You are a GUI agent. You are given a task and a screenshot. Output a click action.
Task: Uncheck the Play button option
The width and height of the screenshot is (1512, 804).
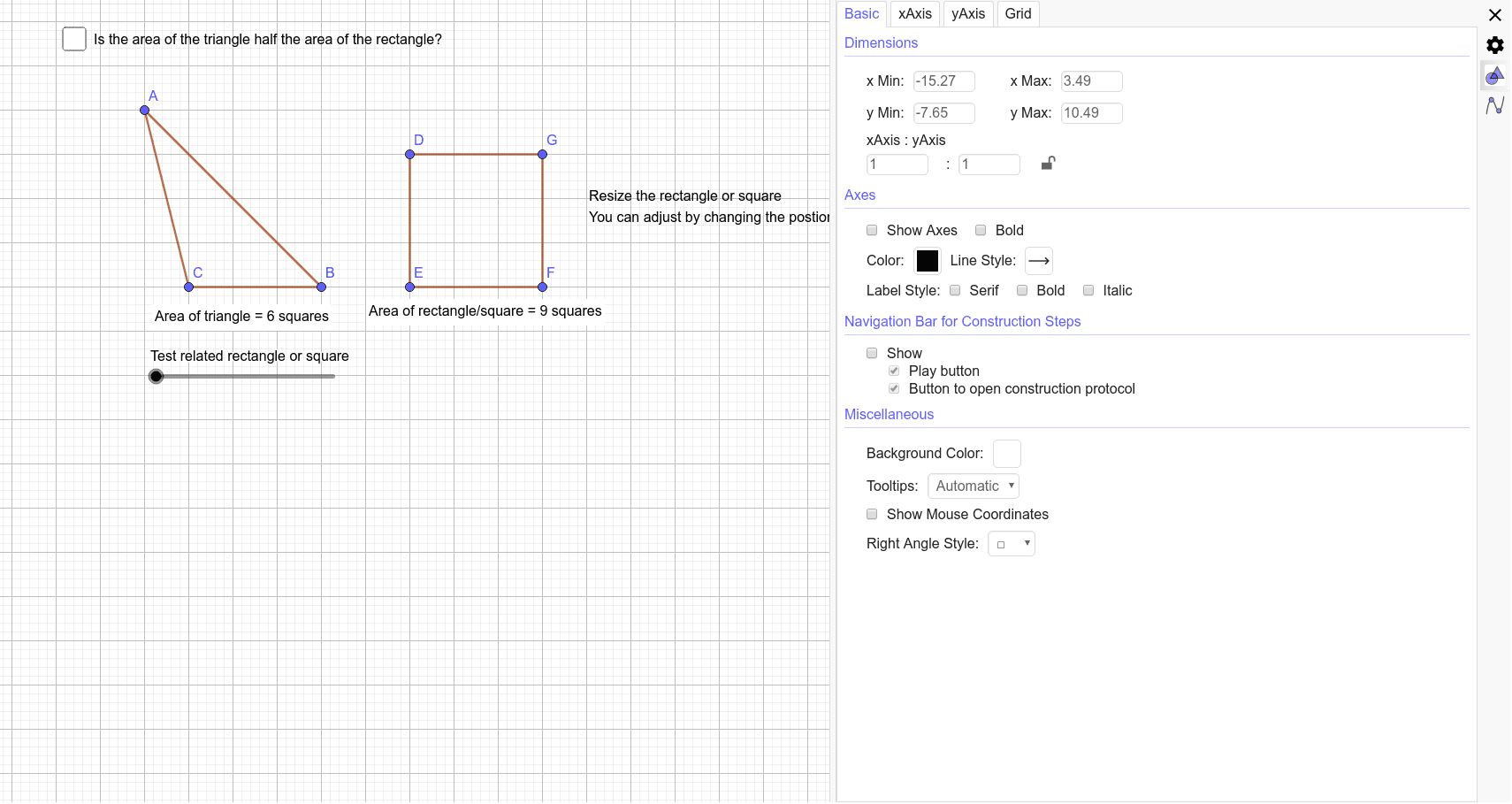[894, 371]
